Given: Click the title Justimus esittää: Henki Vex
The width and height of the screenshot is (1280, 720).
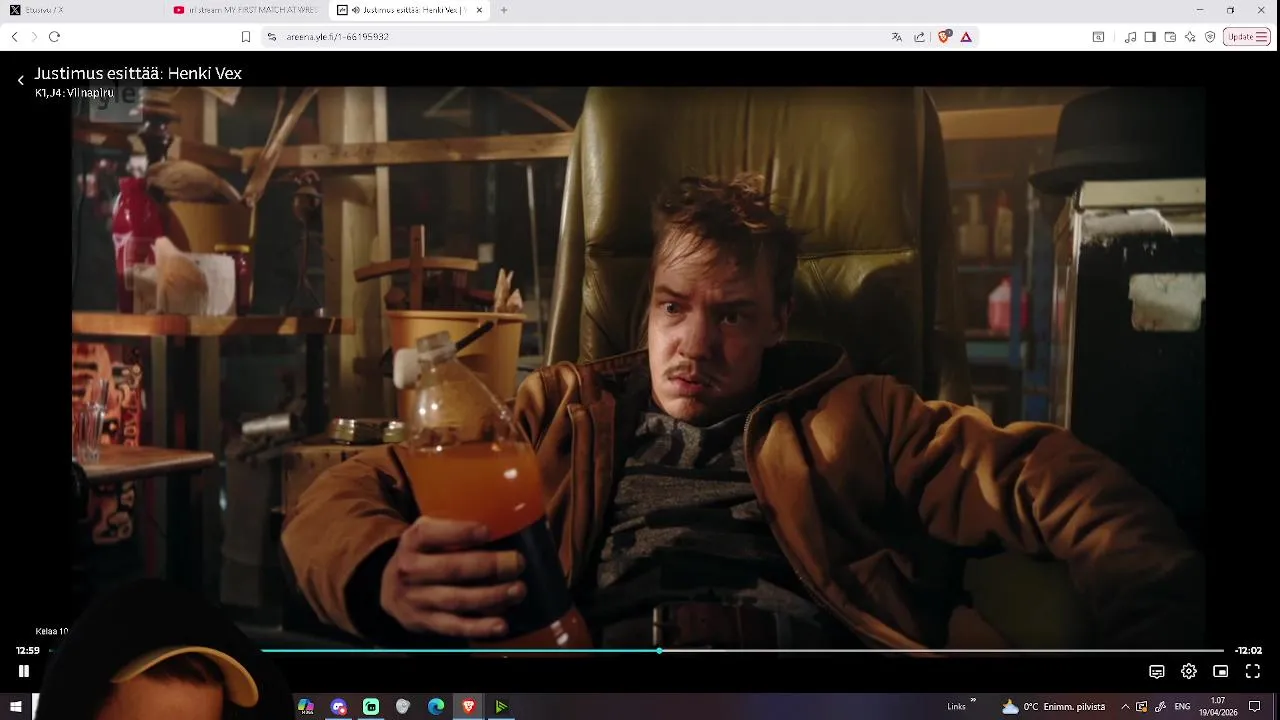Looking at the screenshot, I should (138, 74).
